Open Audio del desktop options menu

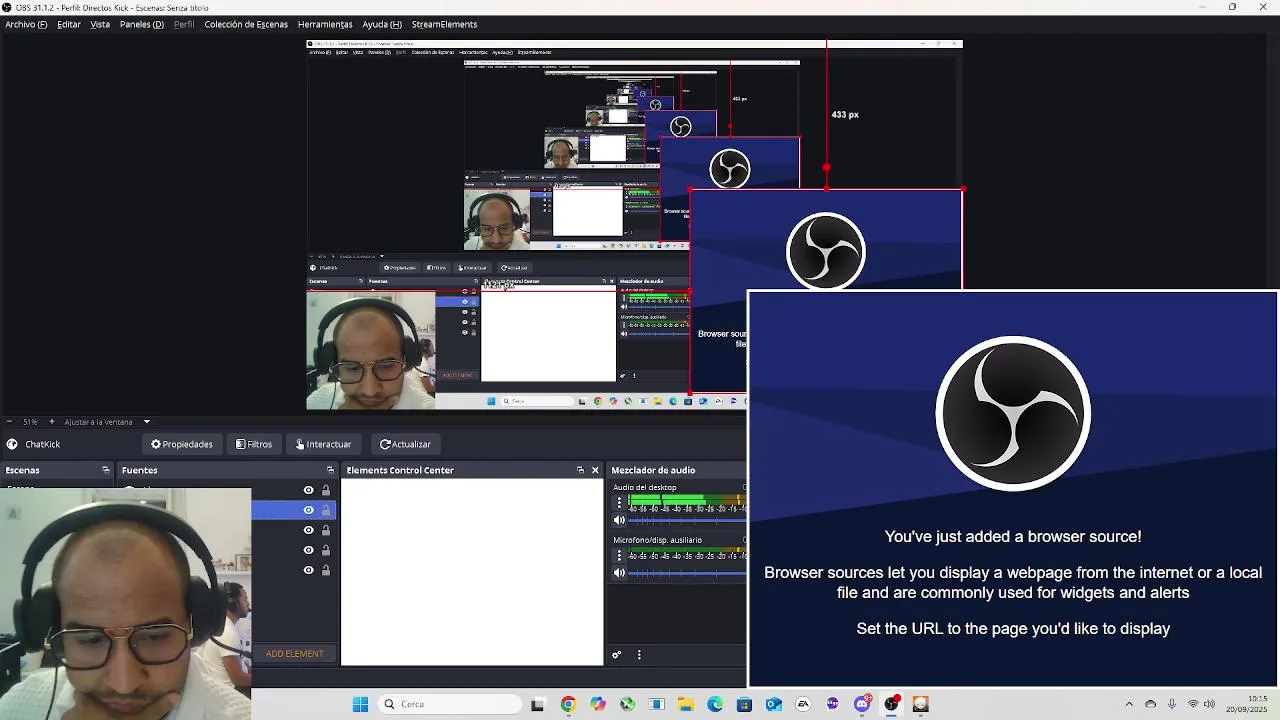tap(619, 502)
